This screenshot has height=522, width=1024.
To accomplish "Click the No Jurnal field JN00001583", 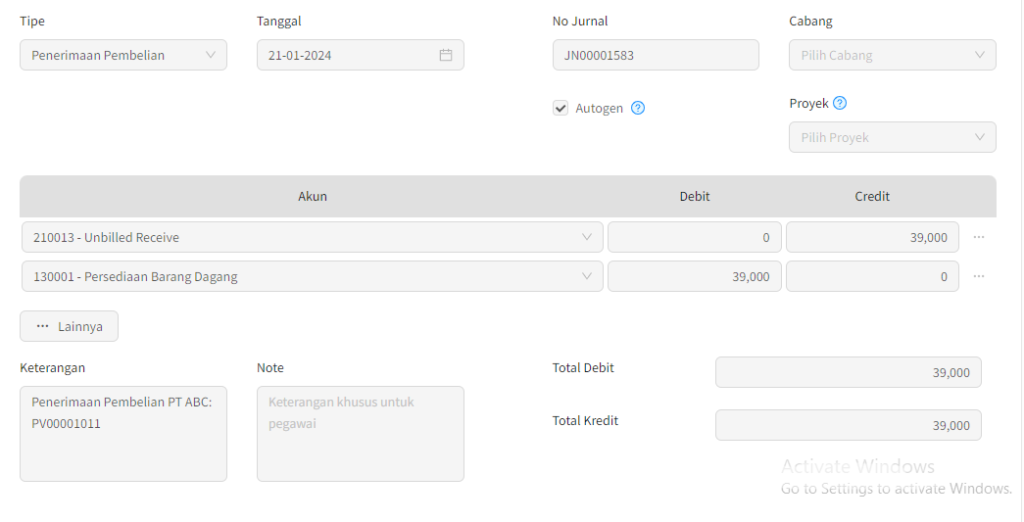I will 655,55.
